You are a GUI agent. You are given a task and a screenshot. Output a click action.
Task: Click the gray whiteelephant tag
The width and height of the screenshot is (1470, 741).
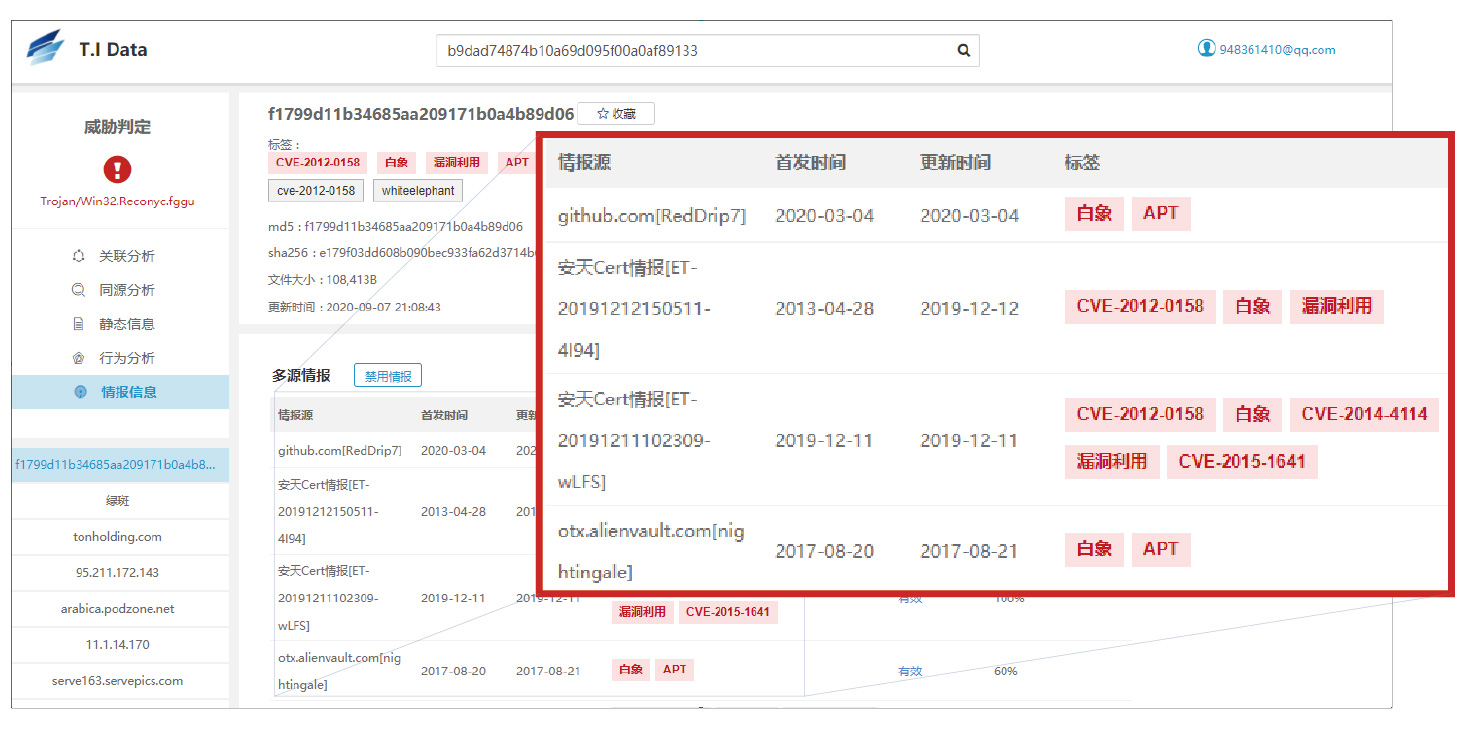point(418,191)
